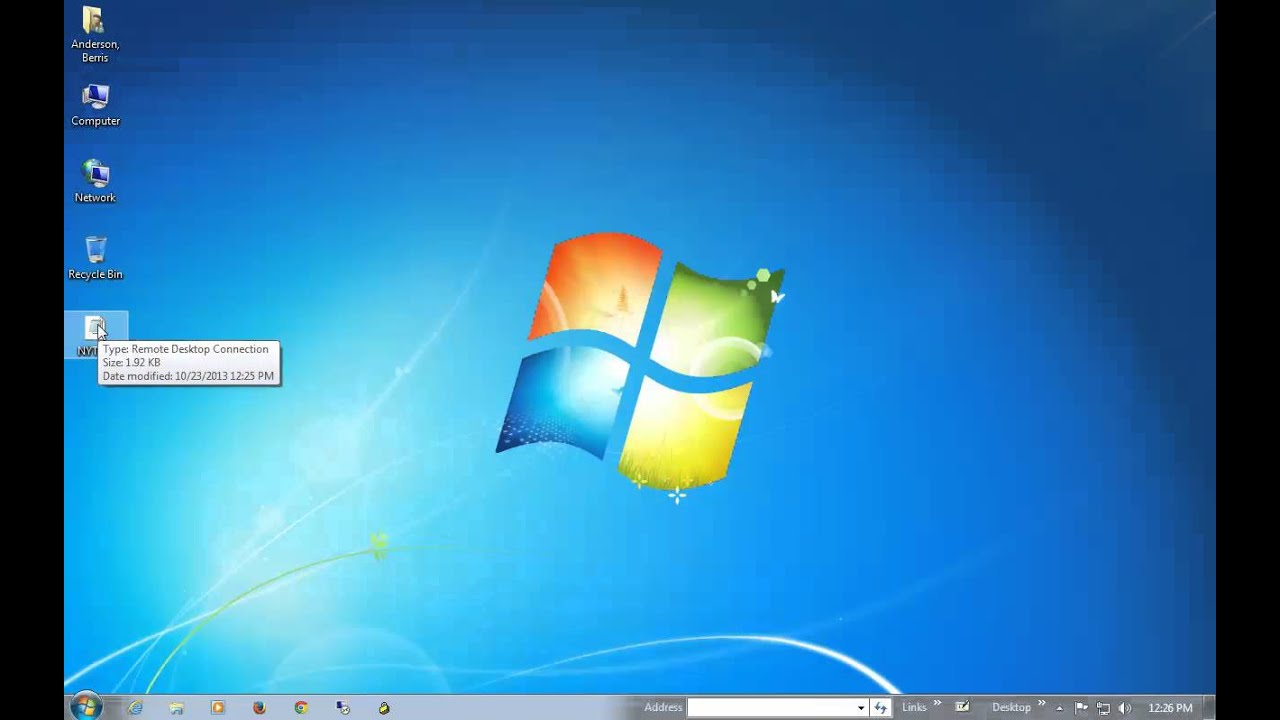Launch Firefox from taskbar
This screenshot has width=1280, height=720.
(259, 707)
